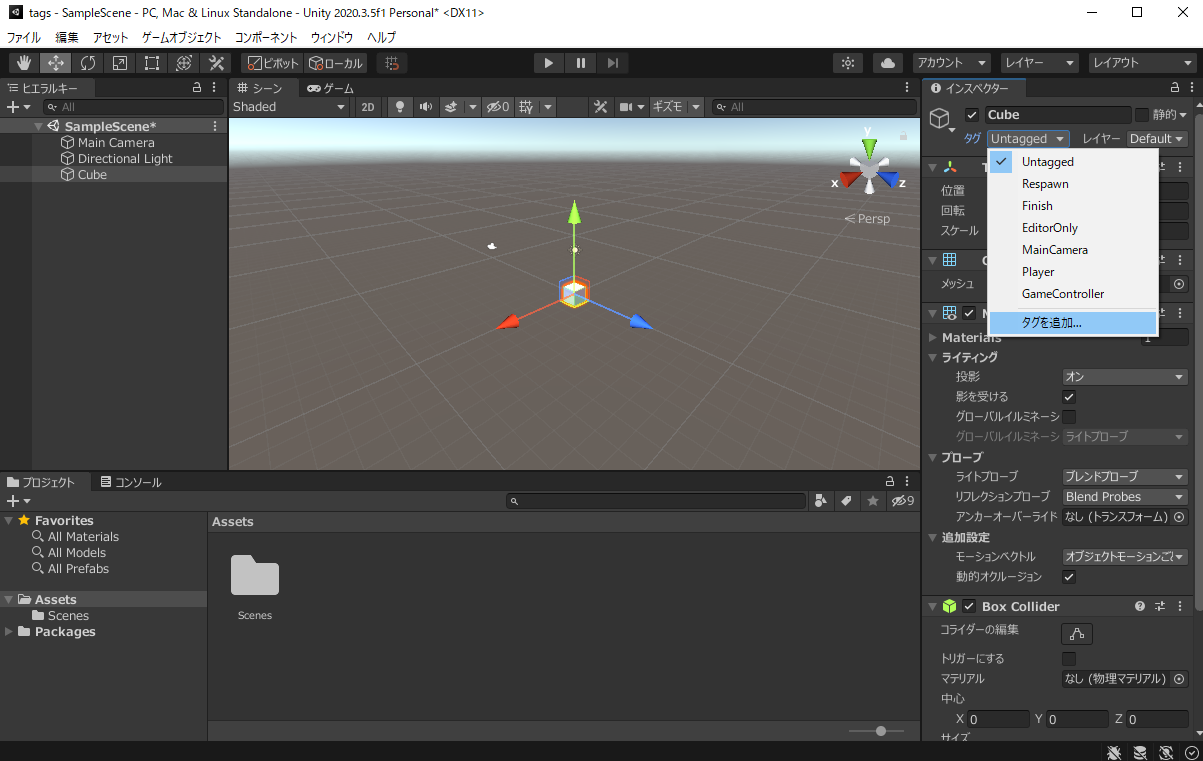This screenshot has height=761, width=1203.
Task: Collapse the SampleScene tree item
Action: point(39,127)
